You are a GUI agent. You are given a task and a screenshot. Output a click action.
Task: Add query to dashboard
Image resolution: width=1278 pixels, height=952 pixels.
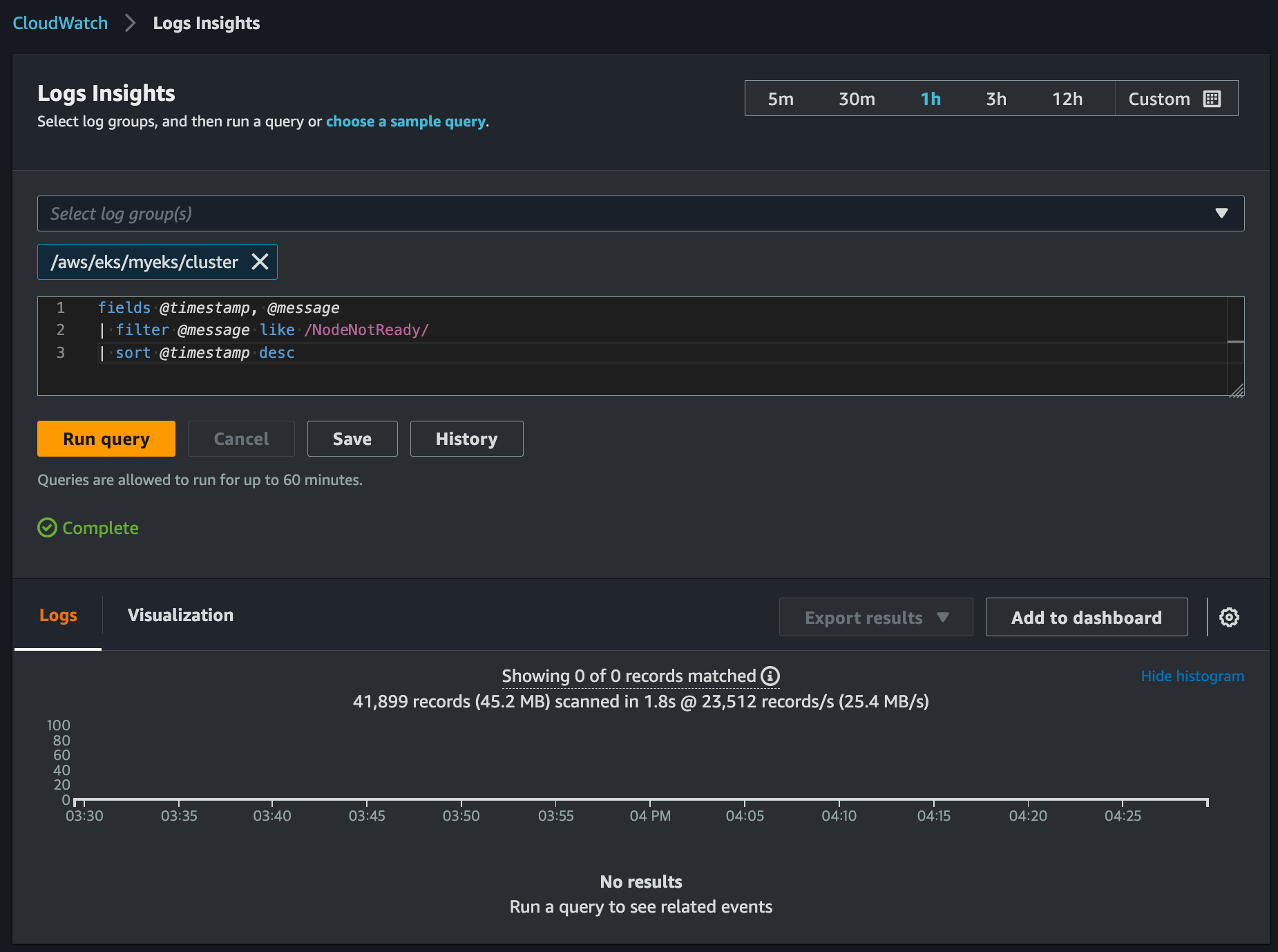(x=1087, y=617)
